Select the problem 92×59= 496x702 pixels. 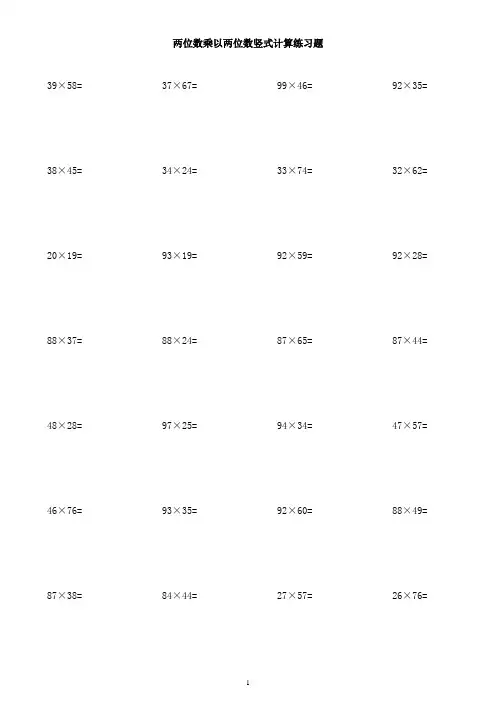[295, 256]
